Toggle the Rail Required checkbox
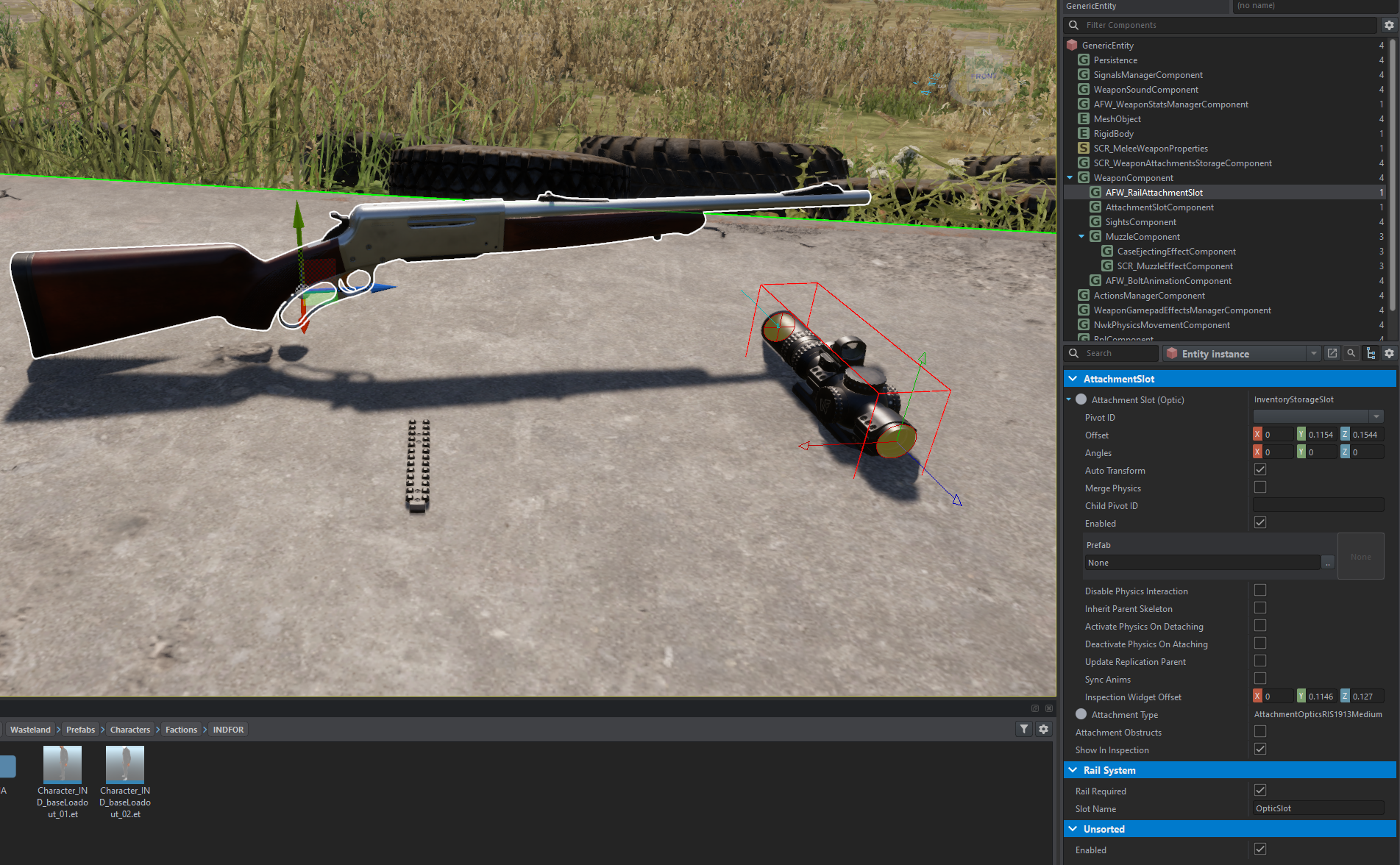This screenshot has width=1400, height=865. (1259, 791)
